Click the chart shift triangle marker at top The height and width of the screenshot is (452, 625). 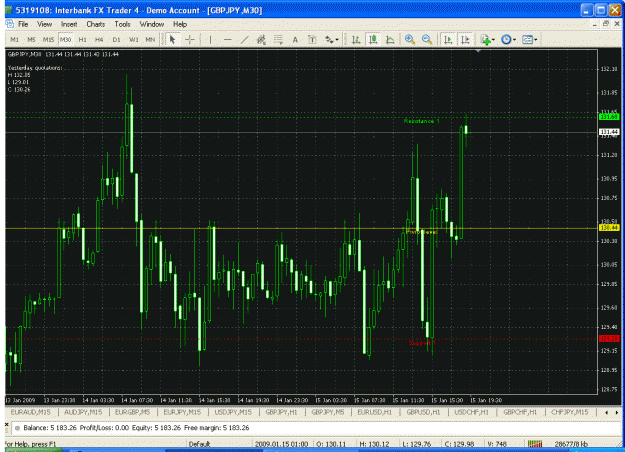tap(478, 51)
